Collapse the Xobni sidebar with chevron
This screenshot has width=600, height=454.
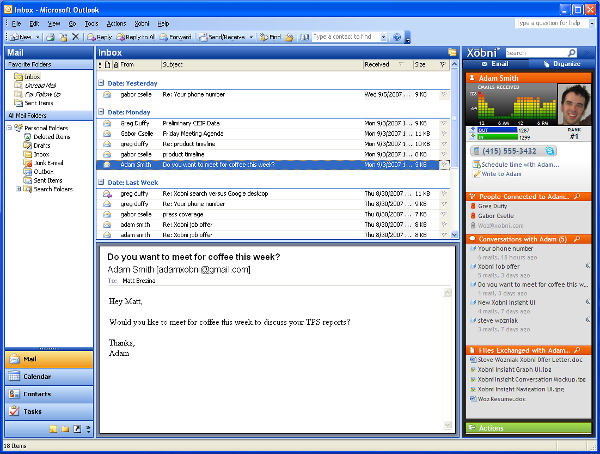tap(586, 53)
